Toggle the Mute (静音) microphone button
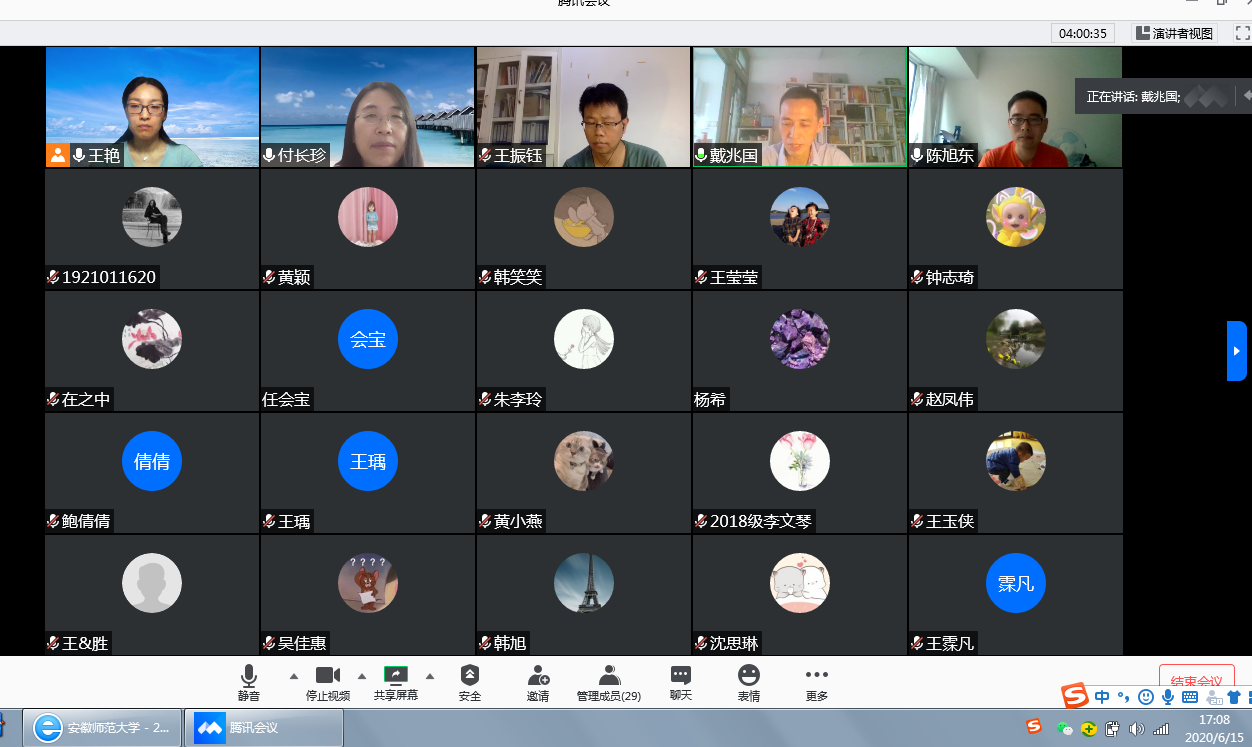 click(x=249, y=676)
